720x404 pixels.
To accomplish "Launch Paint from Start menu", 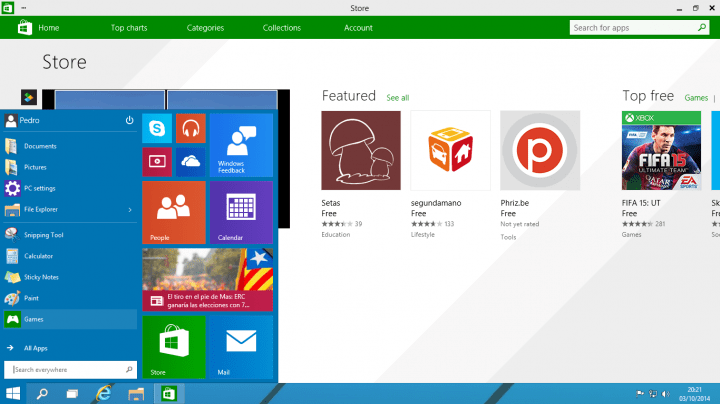I will 70,298.
